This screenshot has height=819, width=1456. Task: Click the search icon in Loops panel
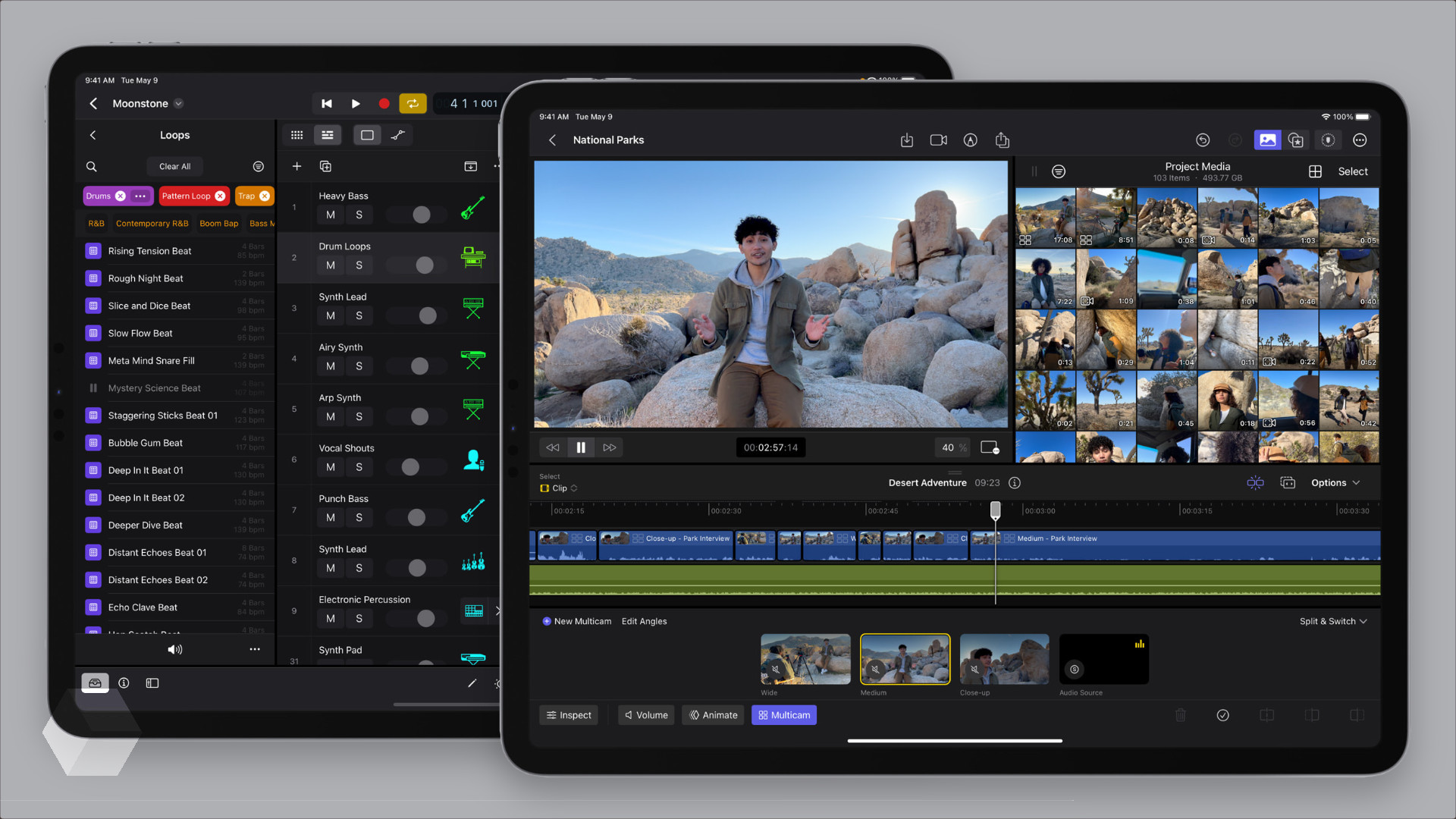[x=91, y=167]
